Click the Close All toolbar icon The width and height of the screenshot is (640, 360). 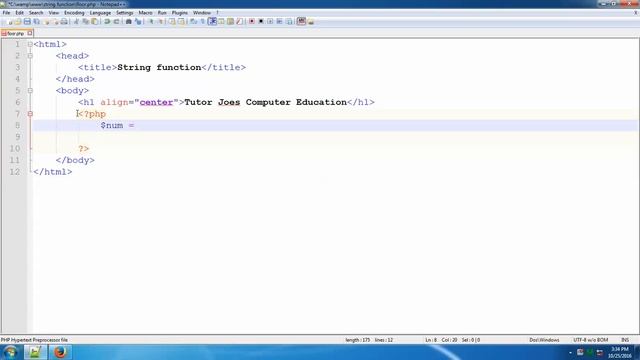click(55, 21)
